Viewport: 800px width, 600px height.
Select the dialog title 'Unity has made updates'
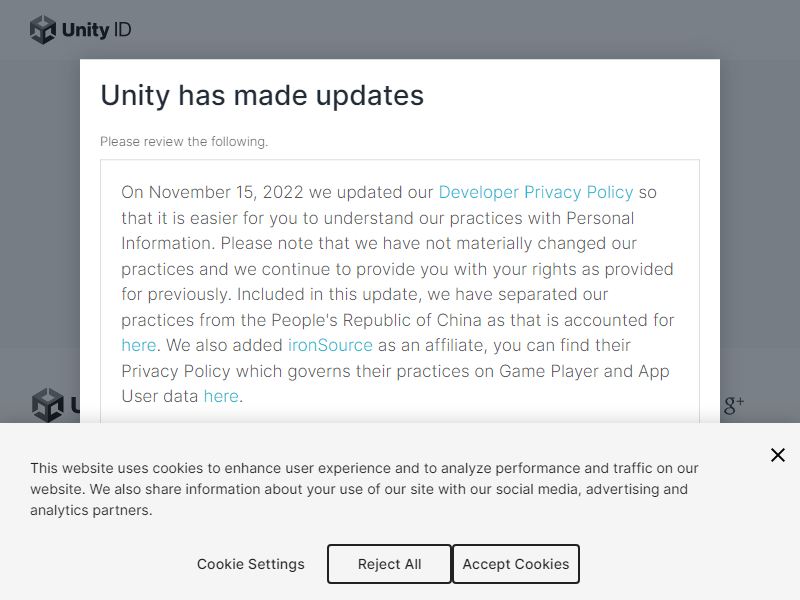click(x=262, y=96)
